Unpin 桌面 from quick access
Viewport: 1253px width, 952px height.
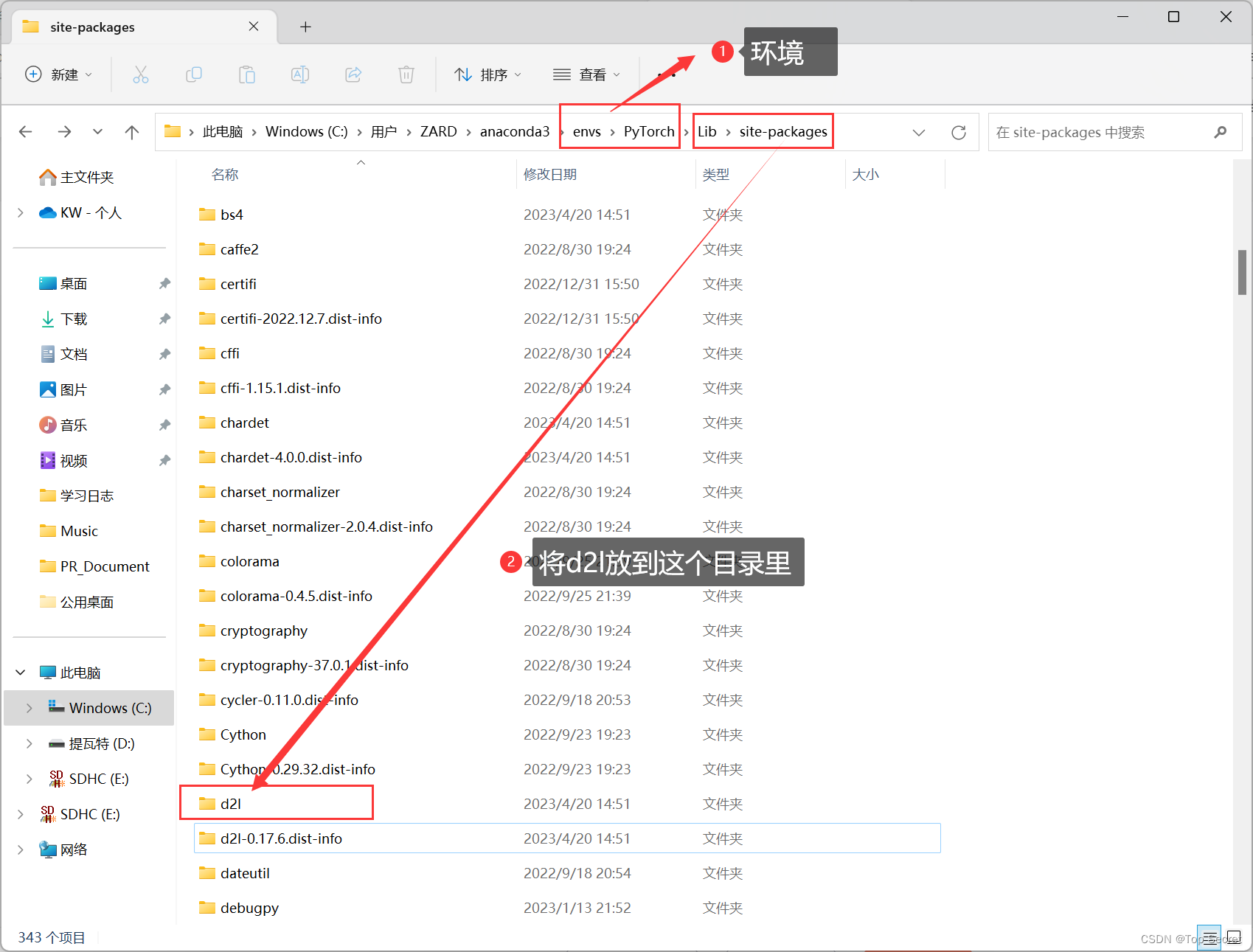point(164,283)
